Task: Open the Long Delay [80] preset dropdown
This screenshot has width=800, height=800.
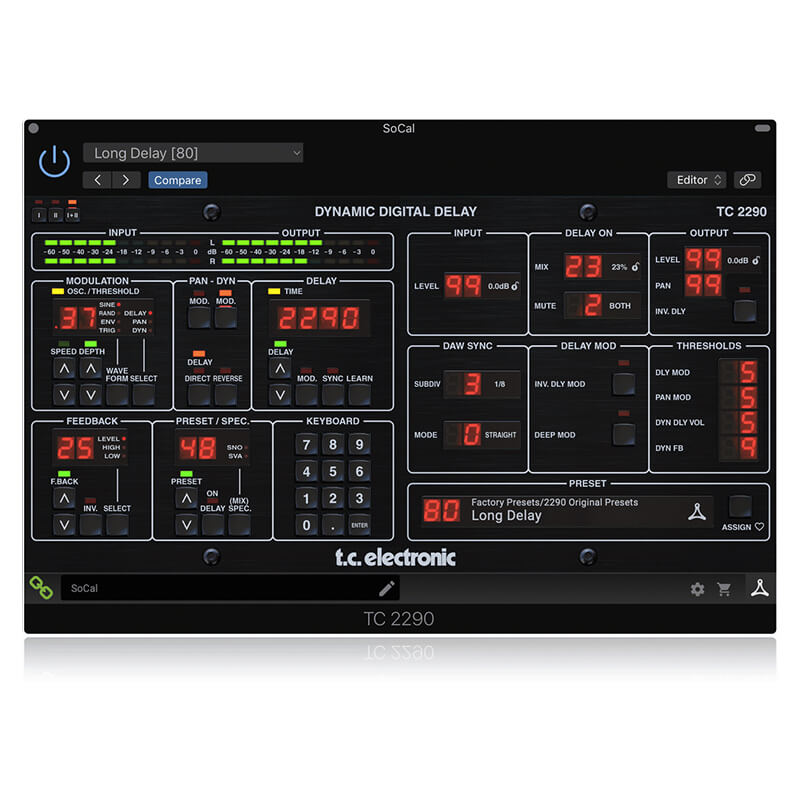Action: (193, 153)
